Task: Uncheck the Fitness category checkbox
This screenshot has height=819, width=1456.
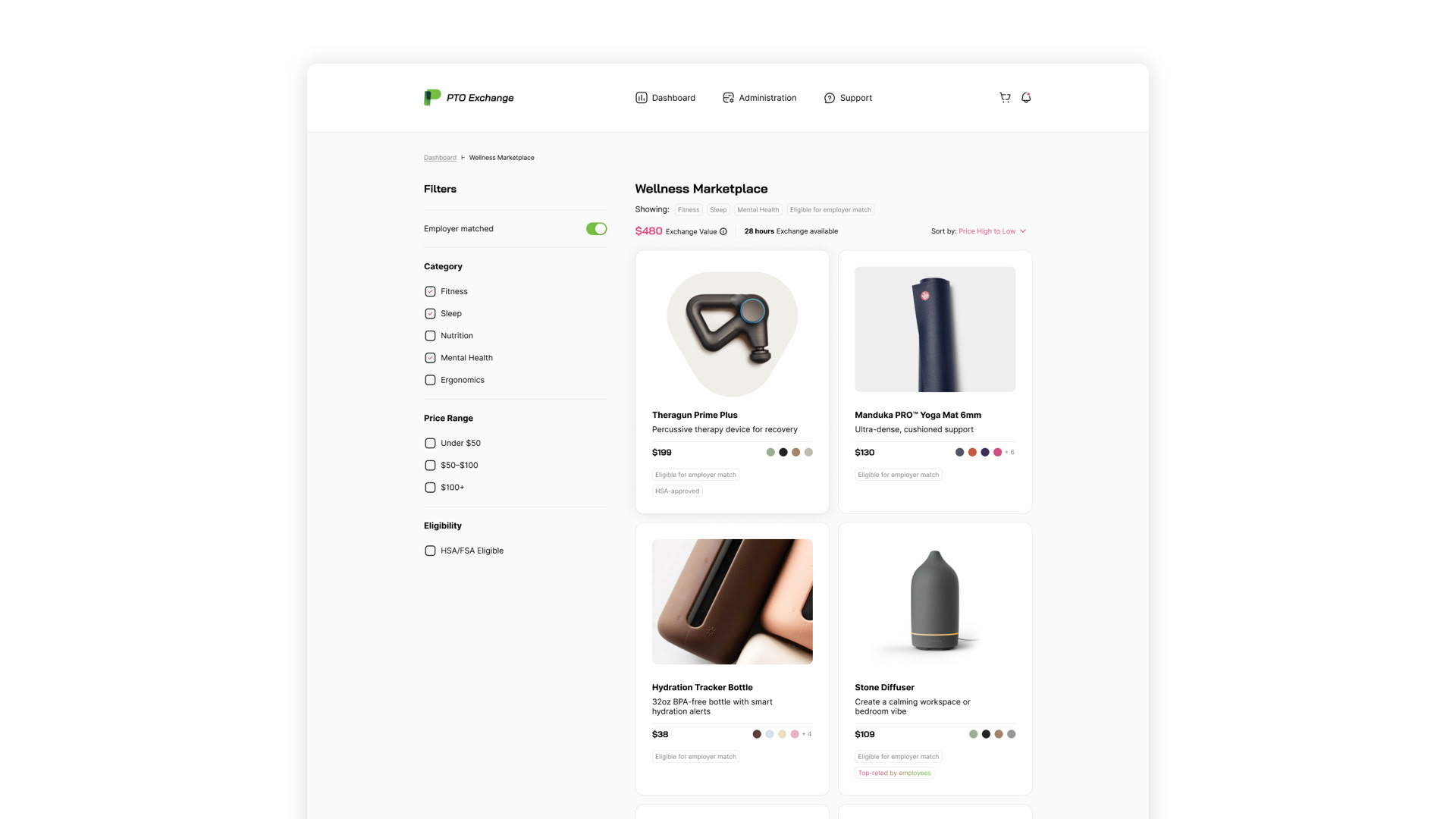Action: pos(430,292)
